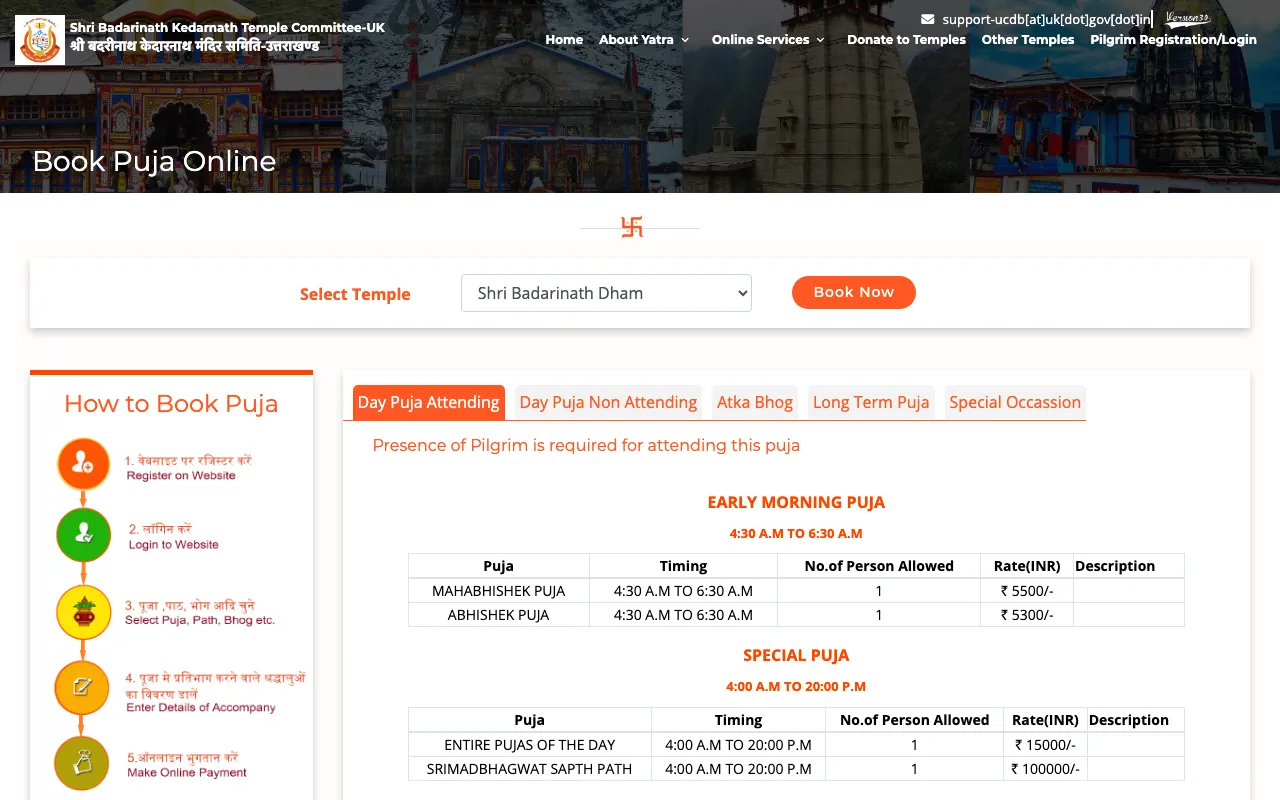Click the green Login to Website icon
The image size is (1280, 800).
pos(83,534)
